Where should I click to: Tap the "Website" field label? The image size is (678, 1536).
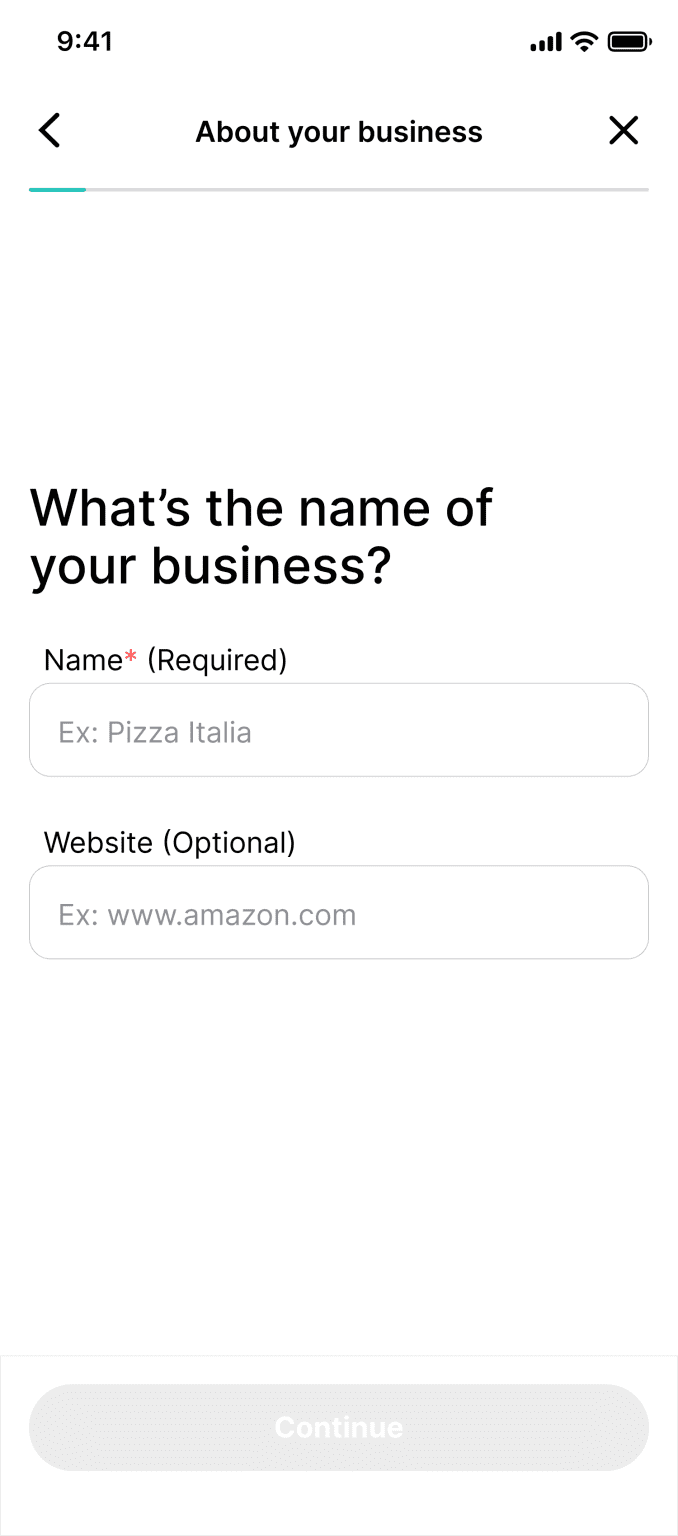98,843
